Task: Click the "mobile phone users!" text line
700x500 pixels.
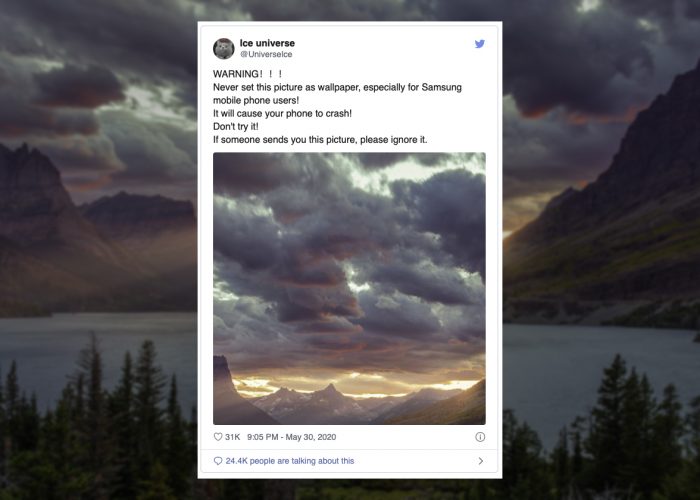Action: [x=256, y=100]
